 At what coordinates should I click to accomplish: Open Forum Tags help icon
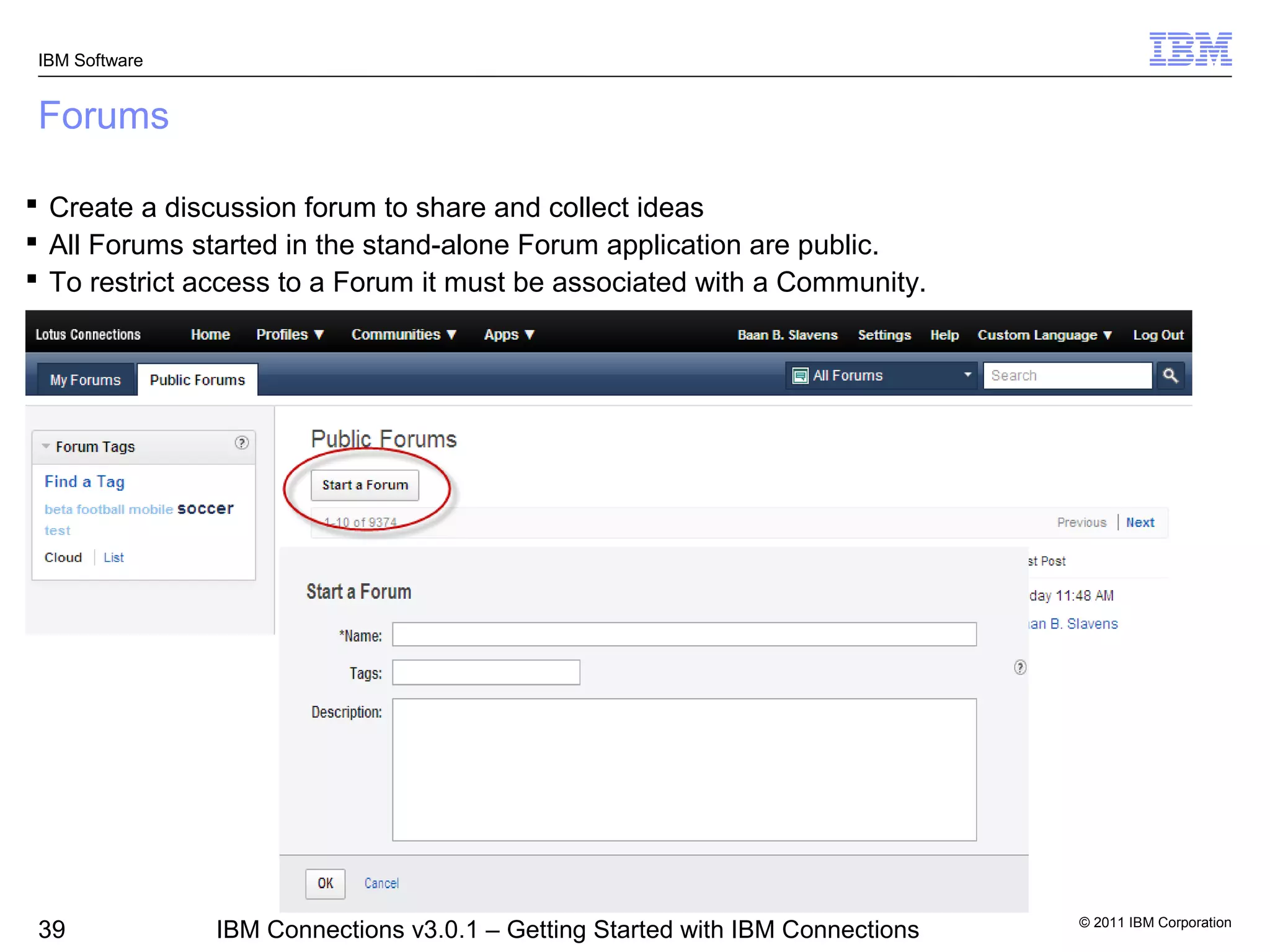pyautogui.click(x=242, y=443)
